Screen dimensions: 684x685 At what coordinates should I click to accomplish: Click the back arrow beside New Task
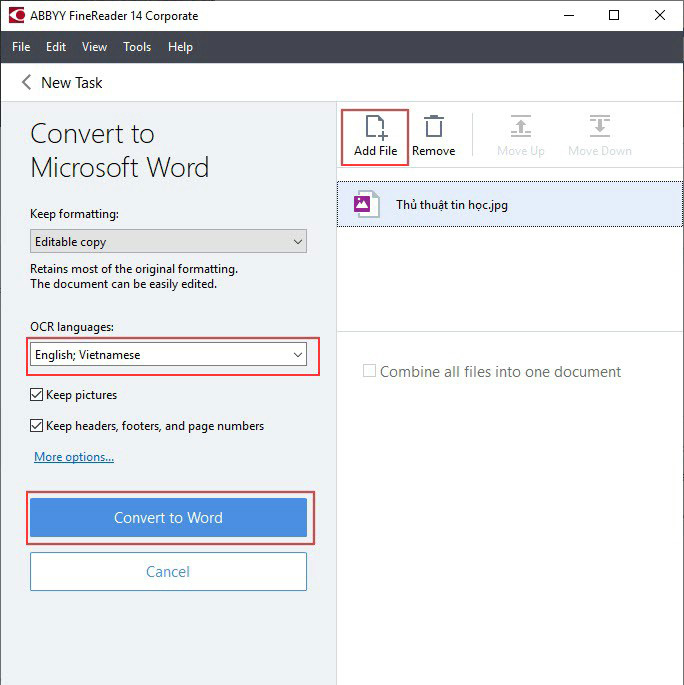click(x=26, y=83)
